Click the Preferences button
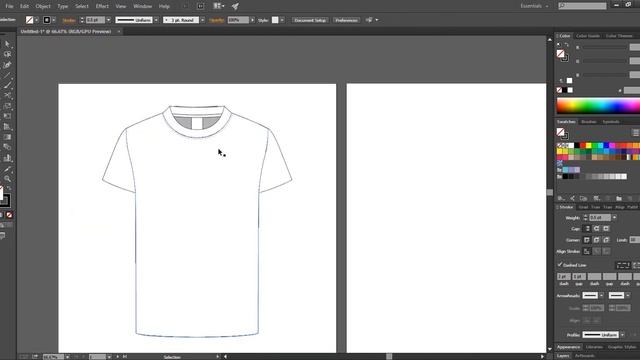The image size is (640, 360). click(x=346, y=20)
